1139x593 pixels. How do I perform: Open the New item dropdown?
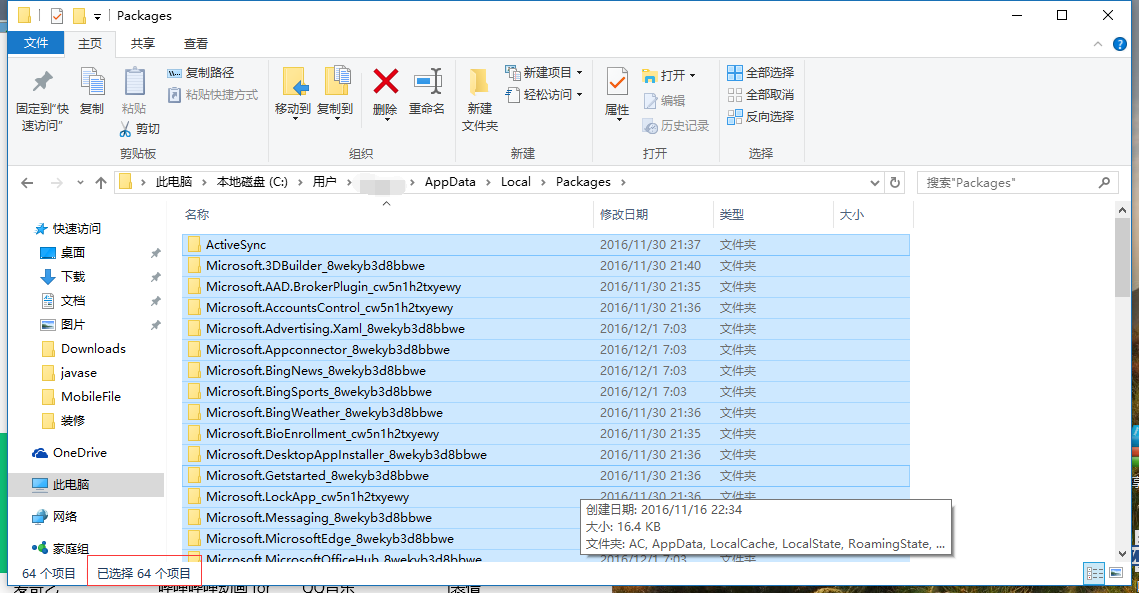click(x=544, y=73)
